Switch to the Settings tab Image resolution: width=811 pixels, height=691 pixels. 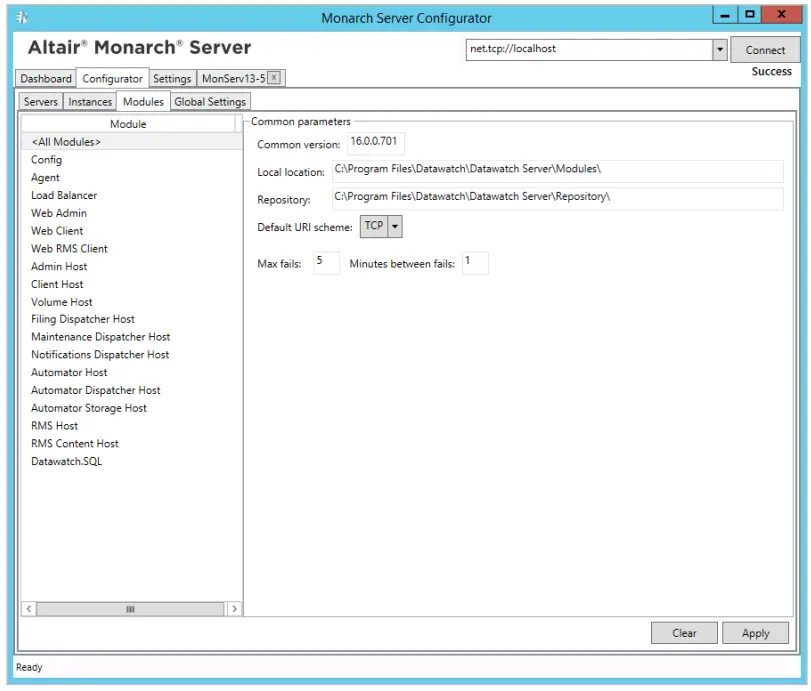(x=171, y=77)
